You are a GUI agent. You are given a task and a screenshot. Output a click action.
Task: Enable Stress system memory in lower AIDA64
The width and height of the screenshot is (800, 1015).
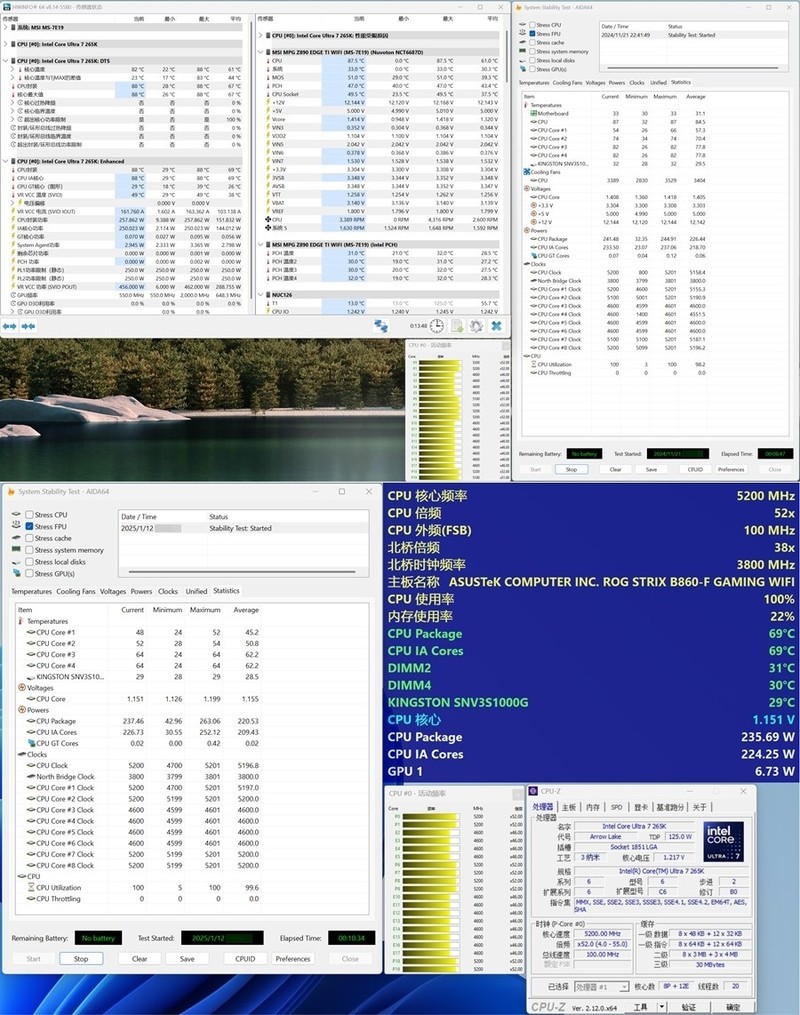29,550
